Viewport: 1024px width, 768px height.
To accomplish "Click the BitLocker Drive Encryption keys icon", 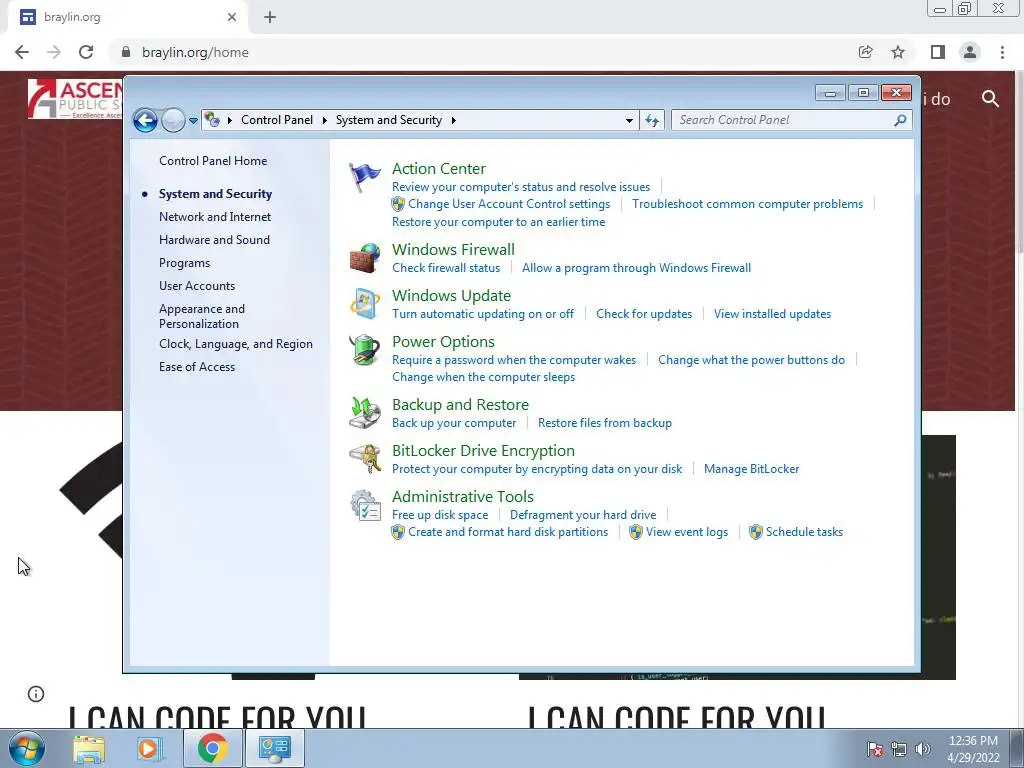I will coord(364,458).
